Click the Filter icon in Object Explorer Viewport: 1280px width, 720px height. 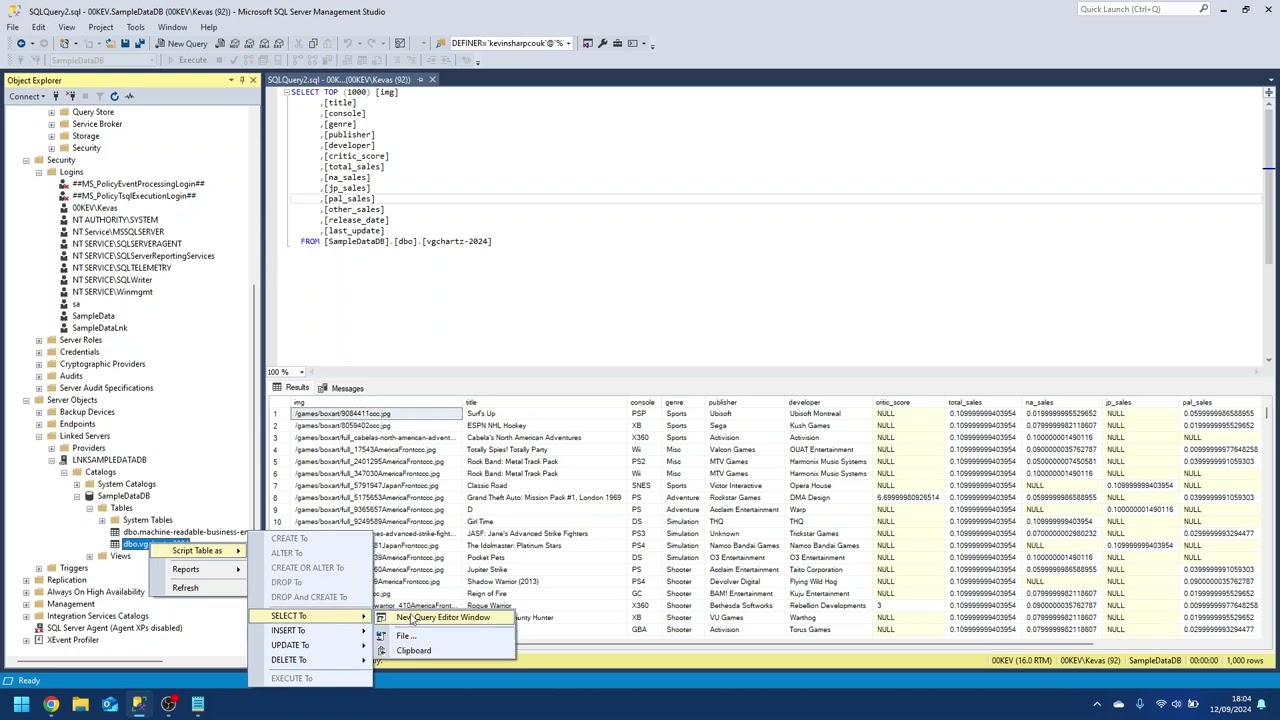99,96
